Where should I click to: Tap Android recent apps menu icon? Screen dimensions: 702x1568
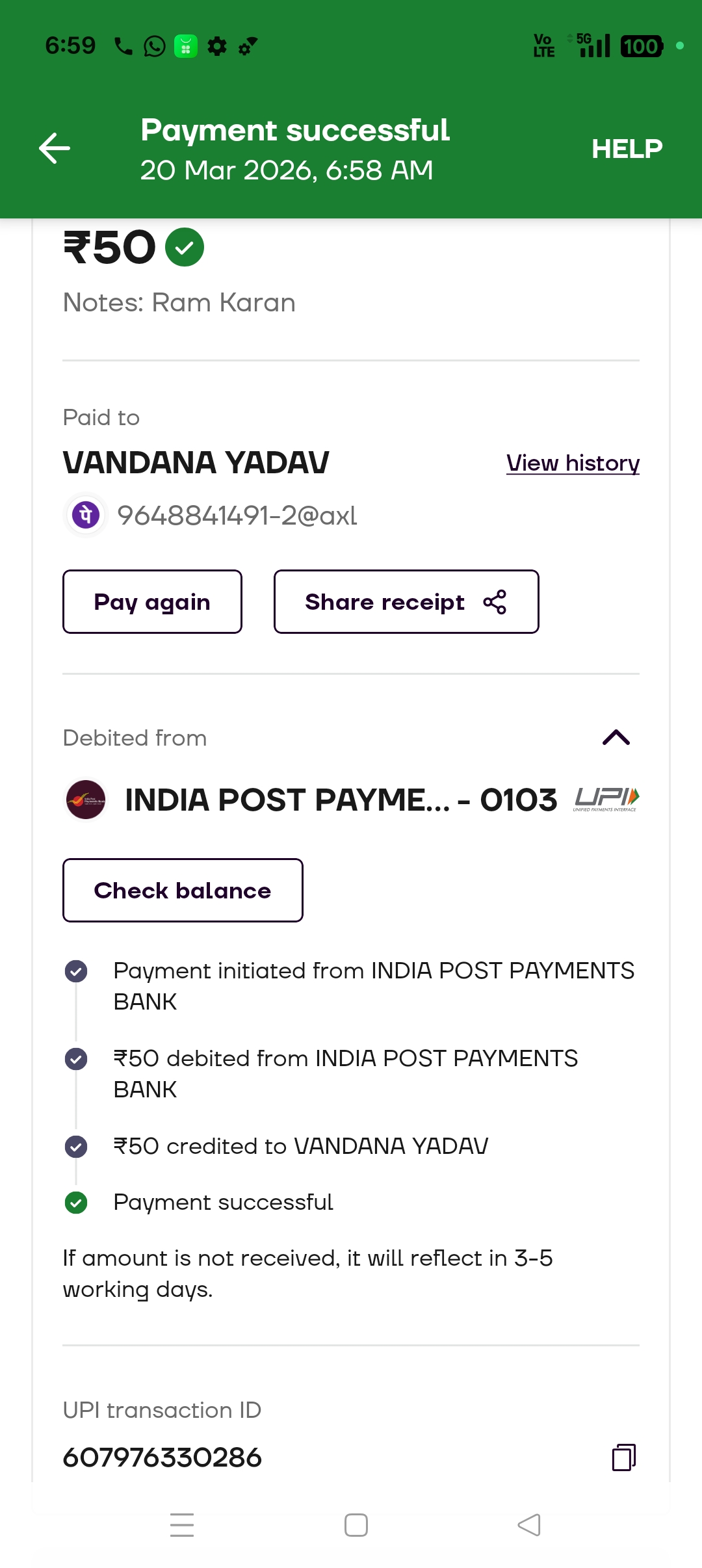[182, 1524]
